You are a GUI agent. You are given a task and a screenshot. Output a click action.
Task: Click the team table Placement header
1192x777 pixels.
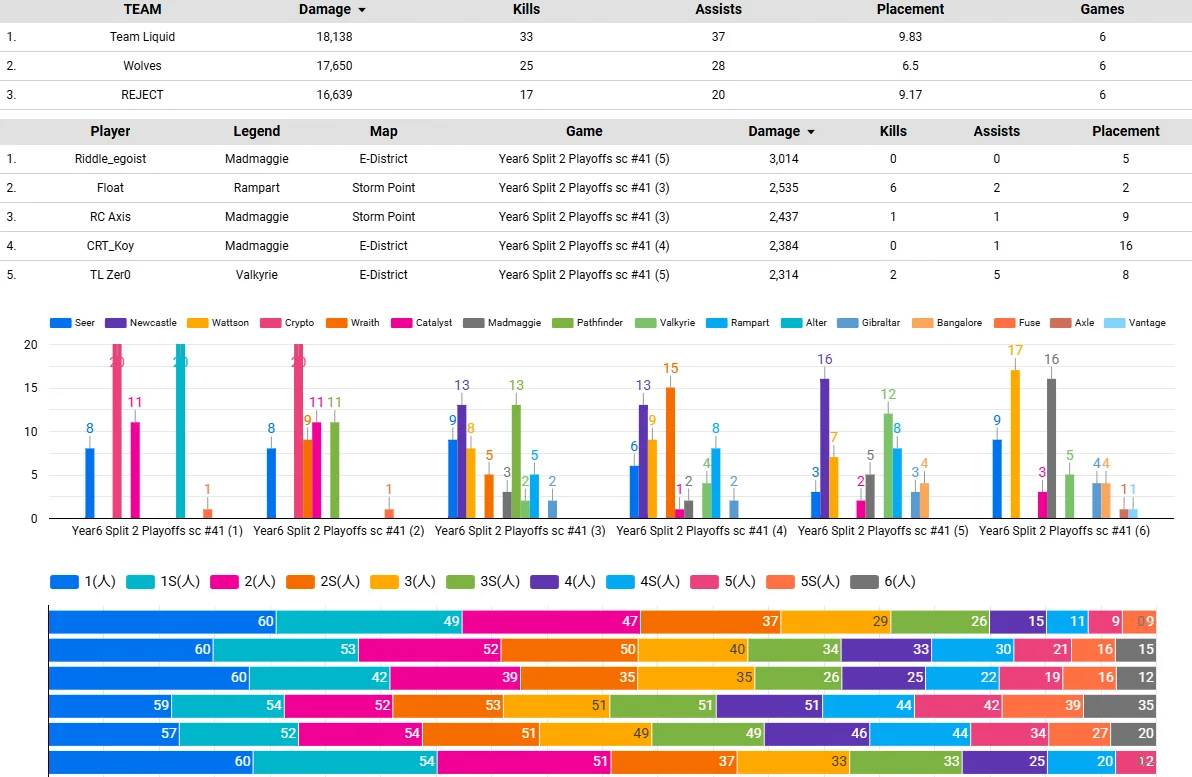(910, 9)
